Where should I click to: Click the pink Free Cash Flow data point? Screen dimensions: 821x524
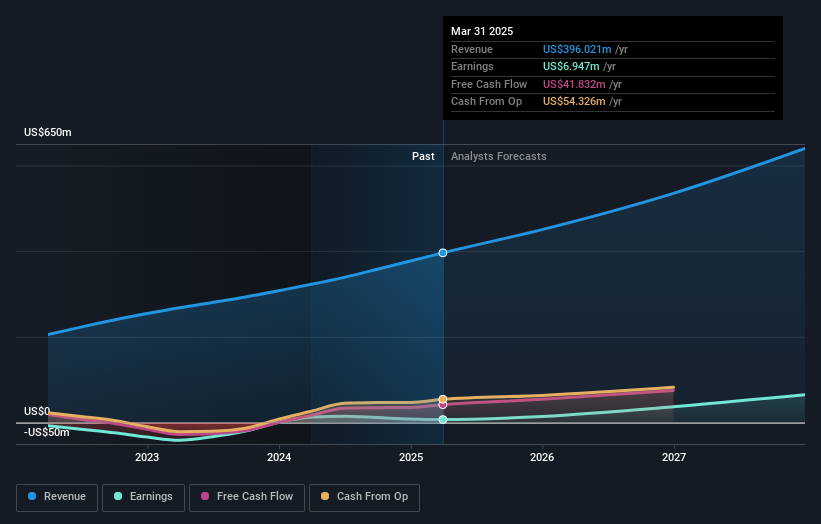click(x=443, y=405)
